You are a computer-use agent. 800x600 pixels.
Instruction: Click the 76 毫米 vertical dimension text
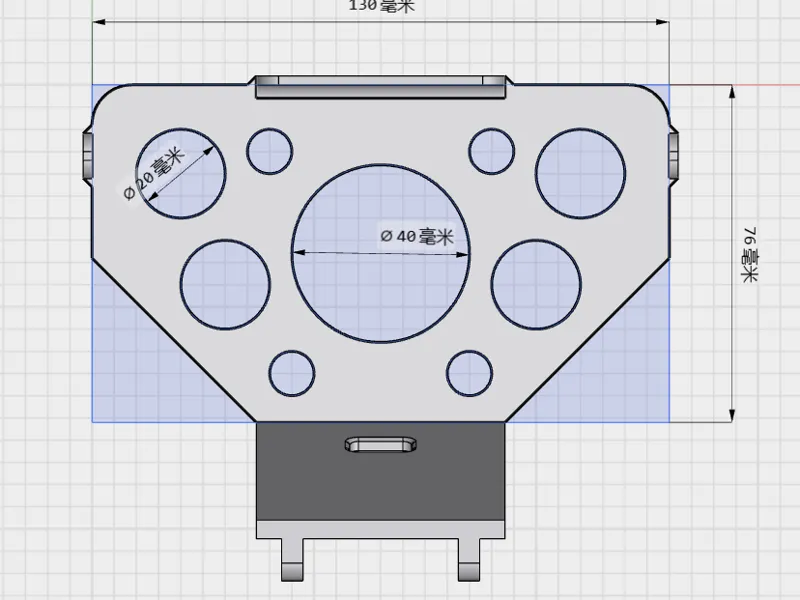coord(749,255)
